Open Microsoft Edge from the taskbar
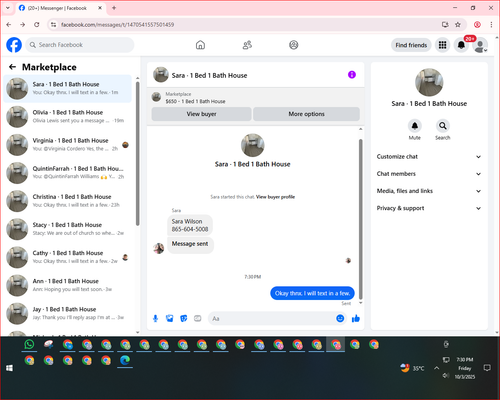Screen dimensions: 500x400 [x=125, y=361]
